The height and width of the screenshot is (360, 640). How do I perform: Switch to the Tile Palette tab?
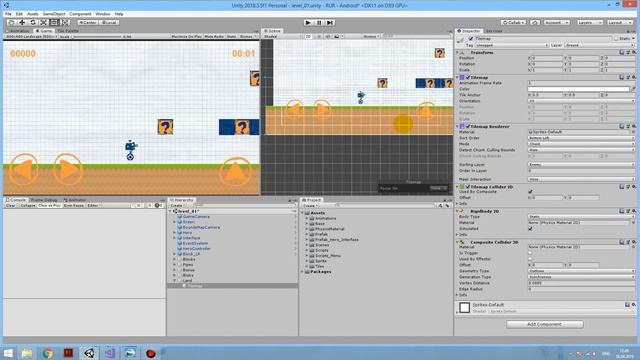pos(67,31)
